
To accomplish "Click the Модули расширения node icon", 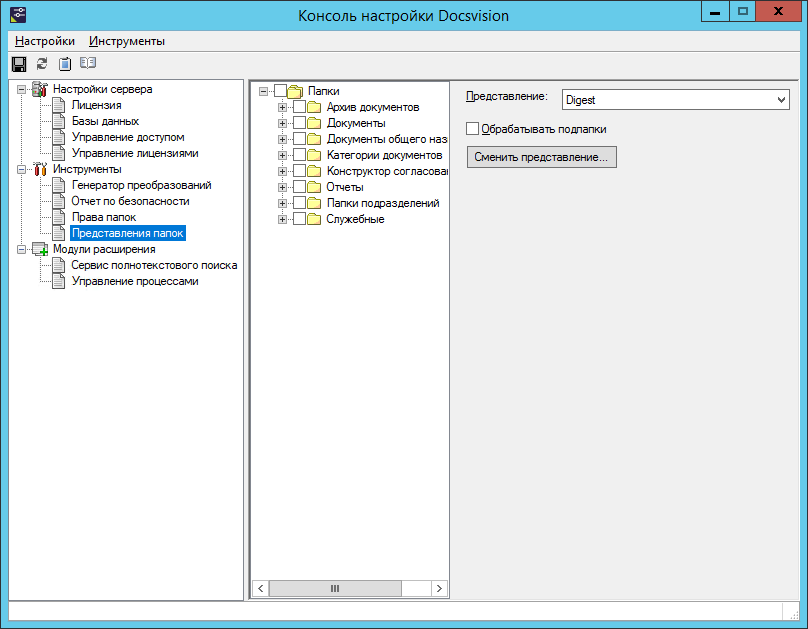I will pyautogui.click(x=40, y=250).
